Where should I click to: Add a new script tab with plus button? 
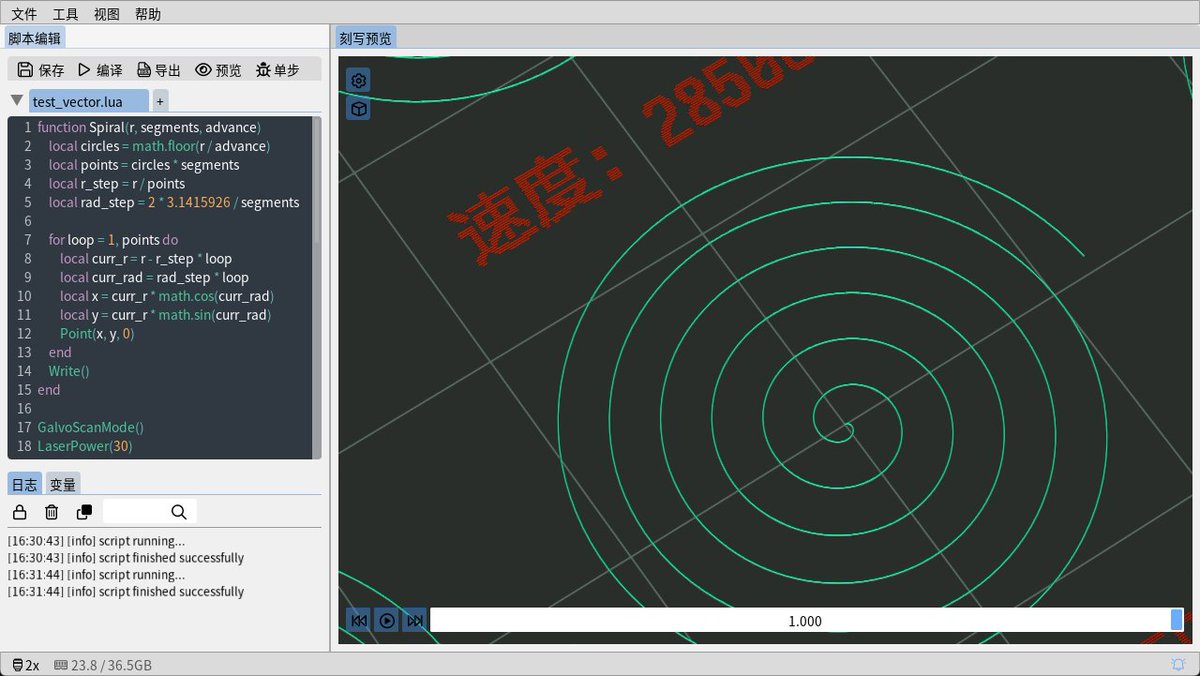[160, 101]
